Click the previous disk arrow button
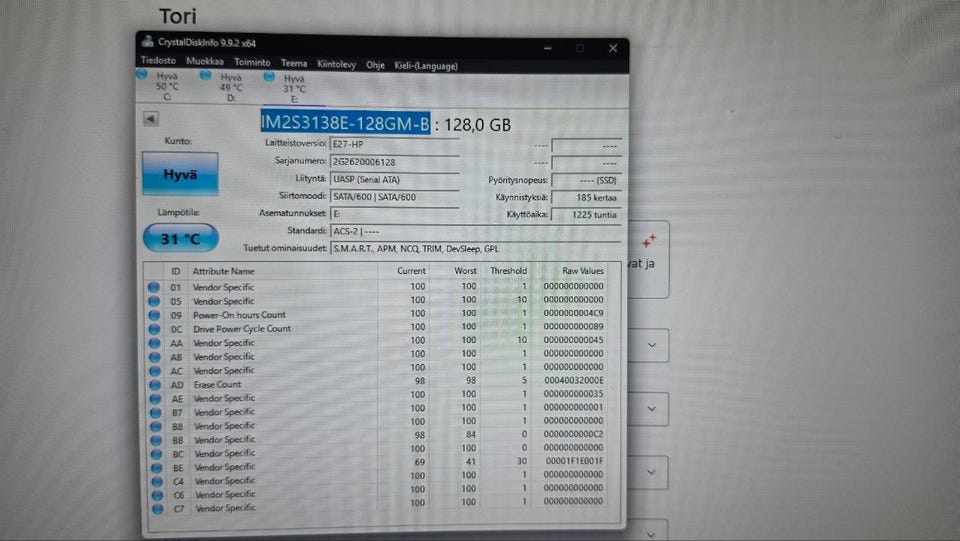Screen dimensions: 960x541 pyautogui.click(x=151, y=119)
